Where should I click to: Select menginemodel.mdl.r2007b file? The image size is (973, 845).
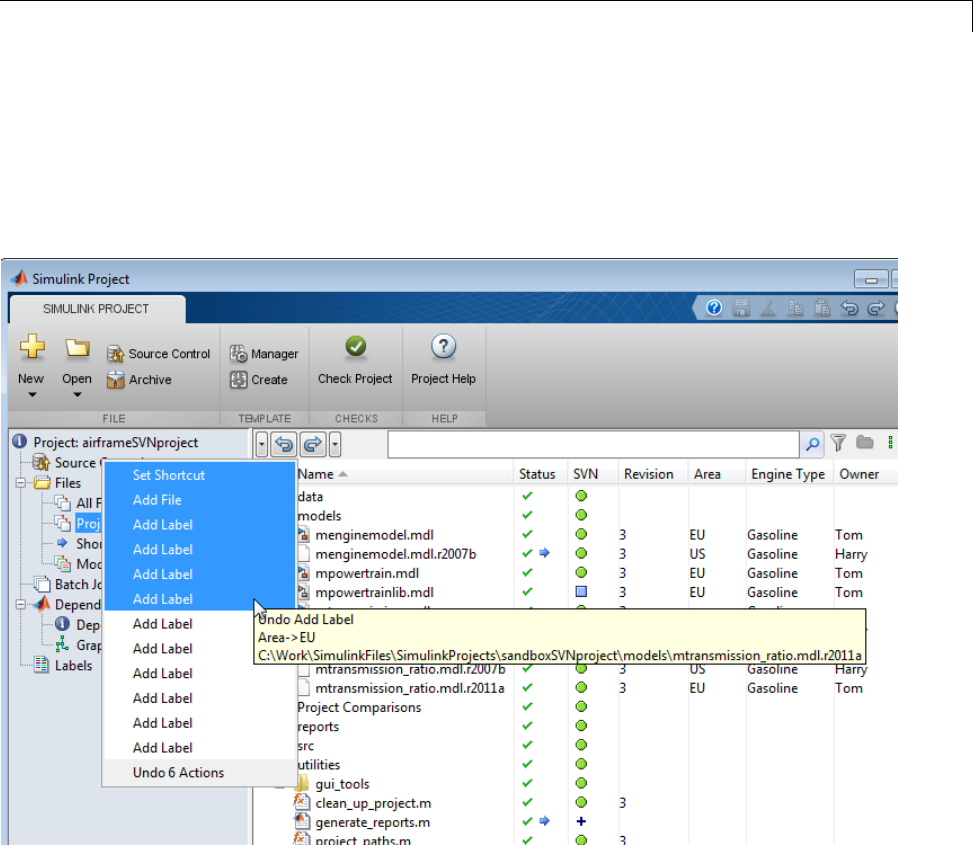pos(395,554)
